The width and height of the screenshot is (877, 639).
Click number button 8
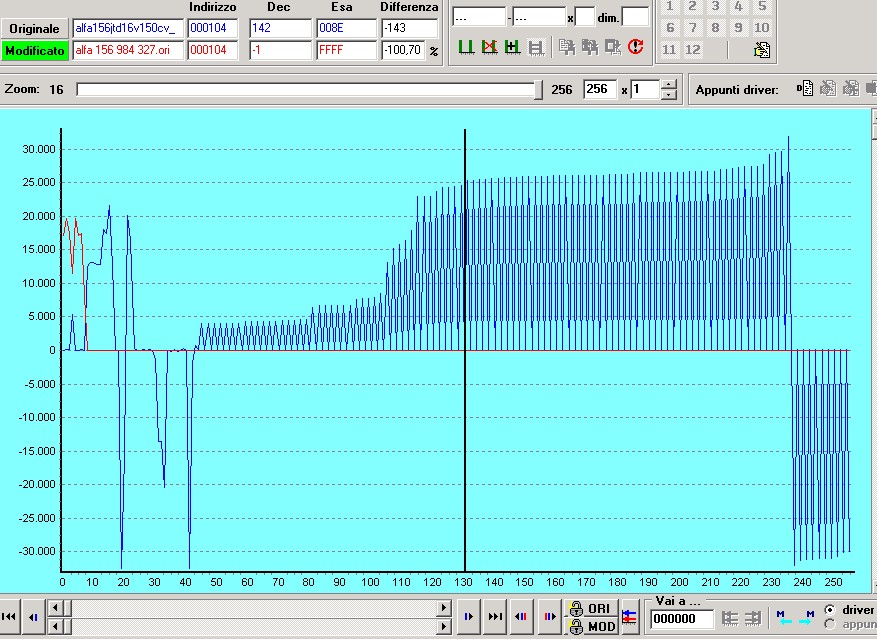tap(715, 27)
